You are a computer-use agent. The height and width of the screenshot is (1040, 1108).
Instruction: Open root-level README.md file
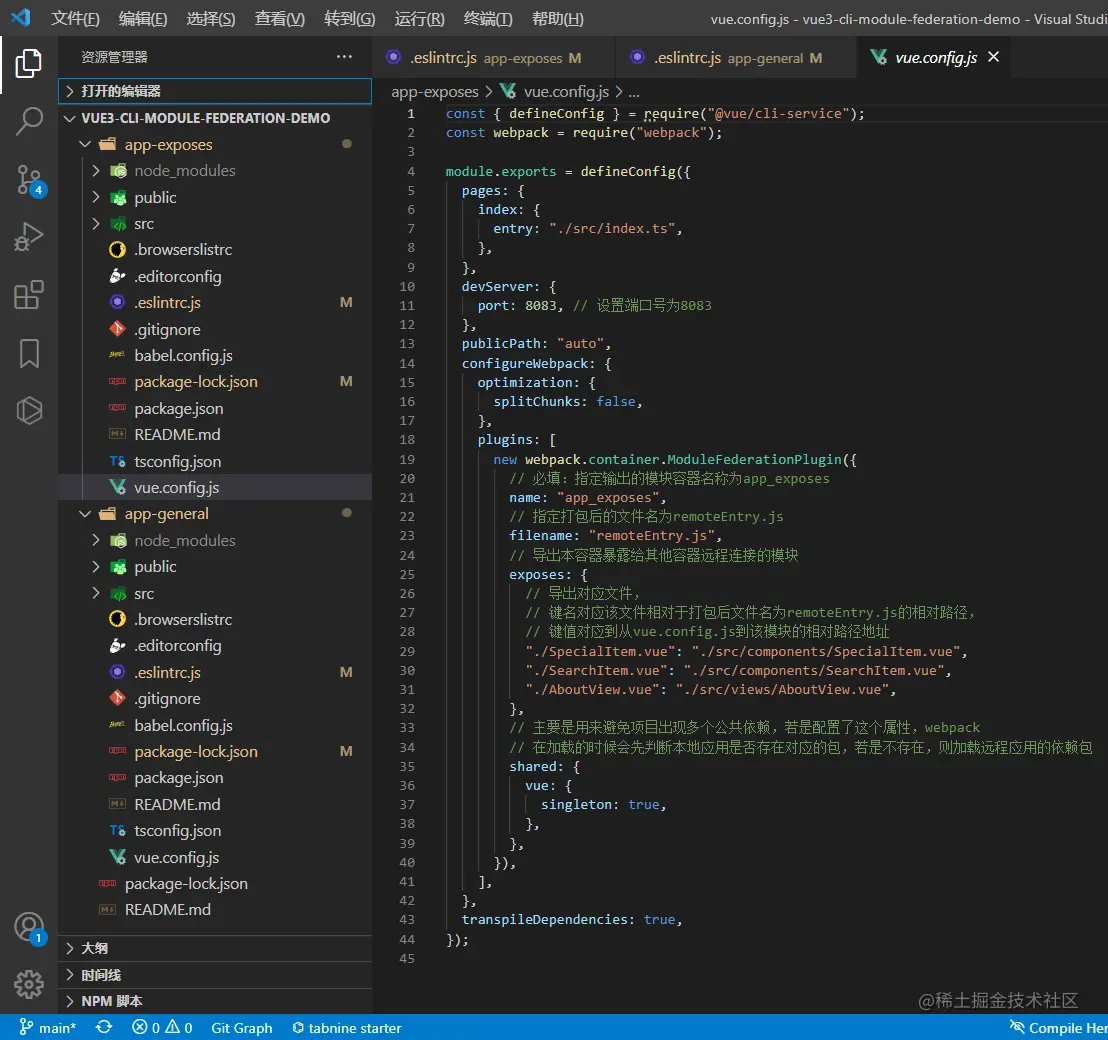215,910
